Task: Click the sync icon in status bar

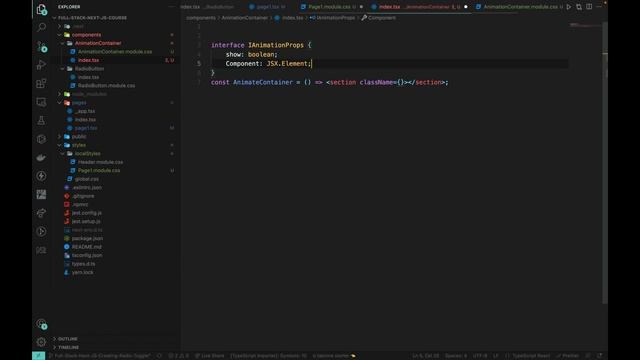Action: pos(160,356)
